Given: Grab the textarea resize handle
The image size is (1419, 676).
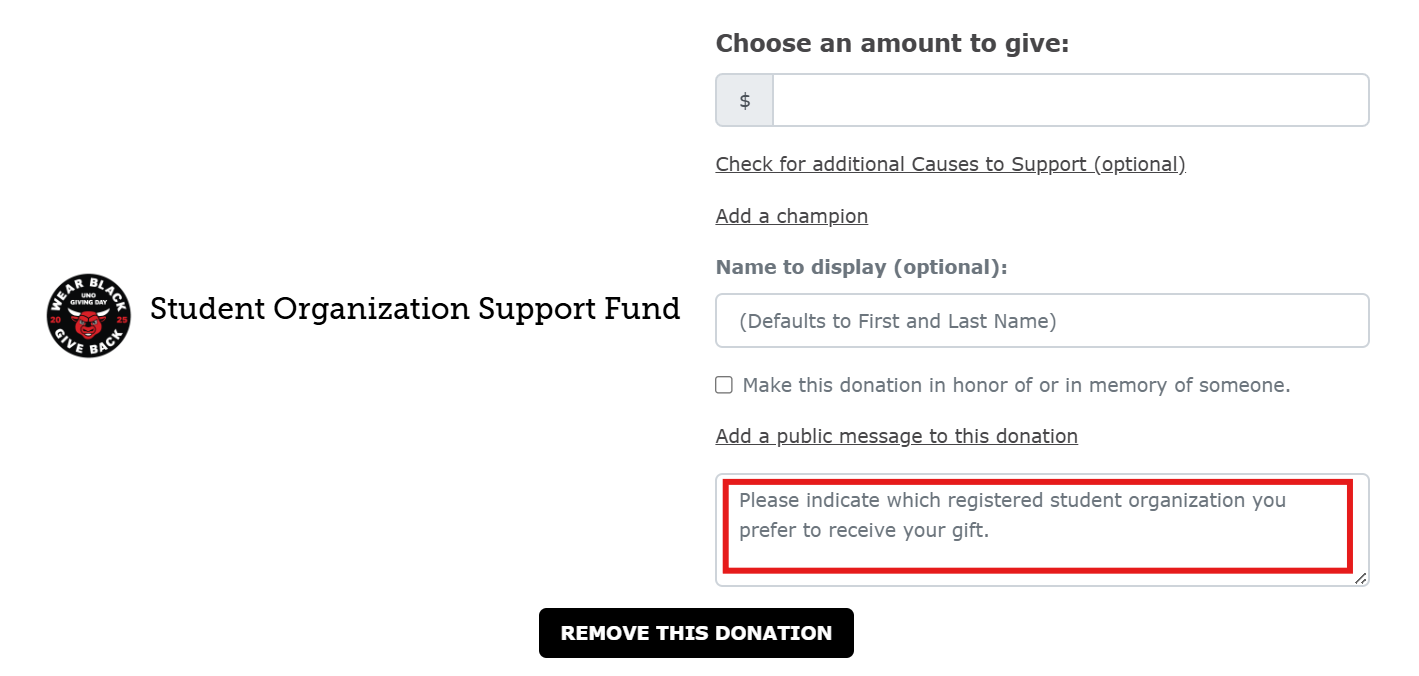Looking at the screenshot, I should 1360,578.
